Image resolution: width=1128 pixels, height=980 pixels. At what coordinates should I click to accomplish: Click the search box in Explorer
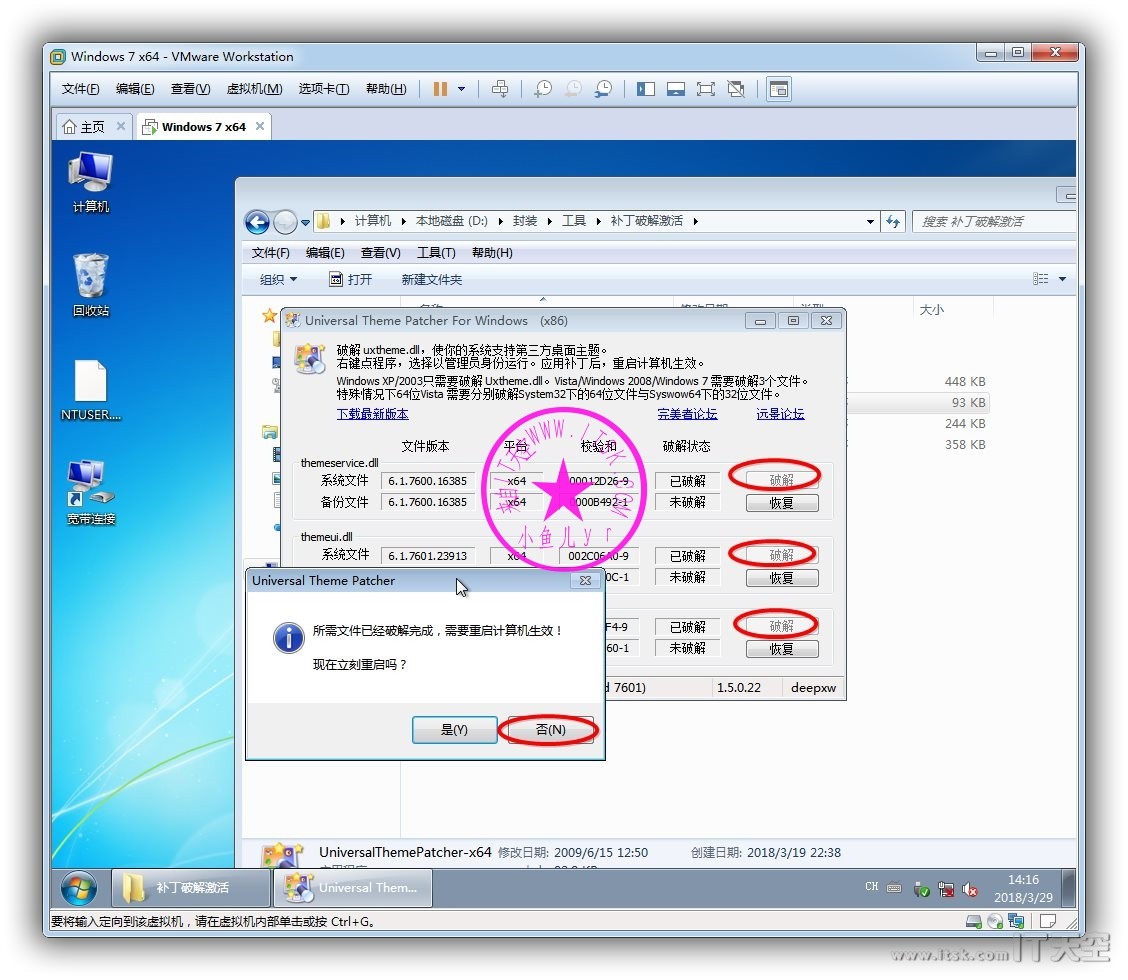pos(990,221)
